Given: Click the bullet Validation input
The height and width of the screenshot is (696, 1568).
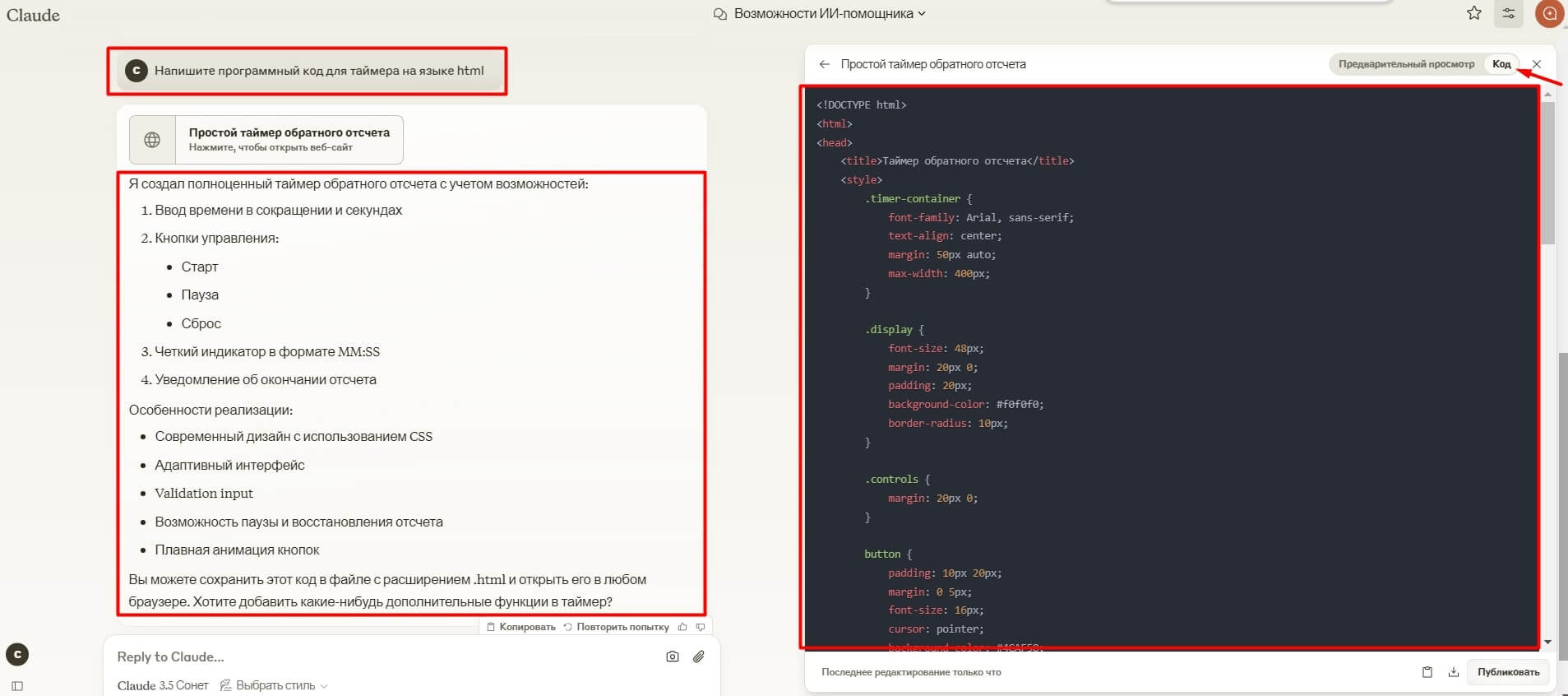Looking at the screenshot, I should [x=204, y=493].
